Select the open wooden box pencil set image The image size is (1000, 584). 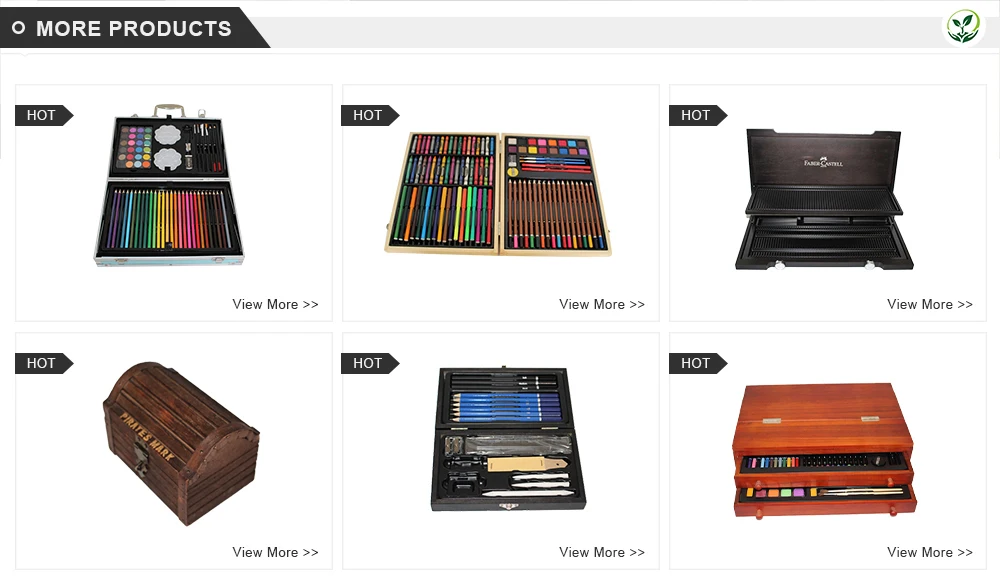click(498, 193)
